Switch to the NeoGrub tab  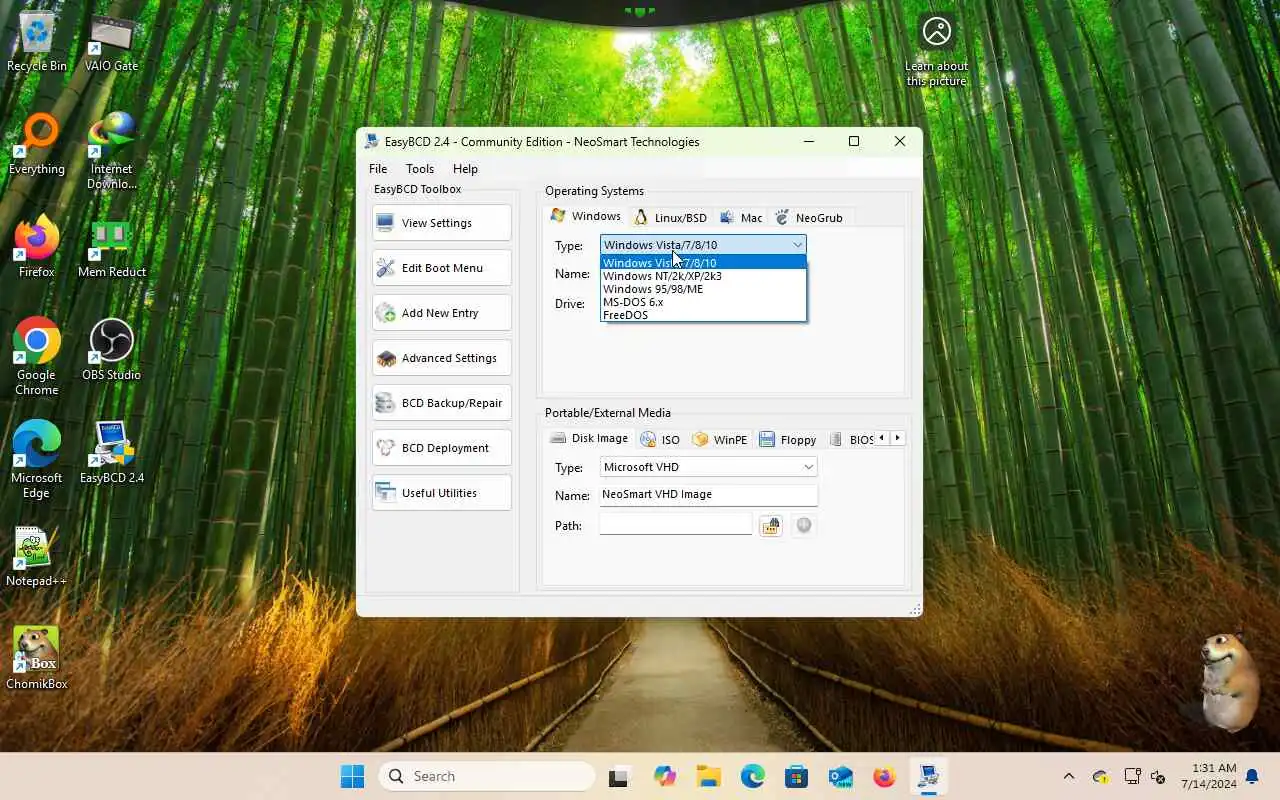pos(809,217)
